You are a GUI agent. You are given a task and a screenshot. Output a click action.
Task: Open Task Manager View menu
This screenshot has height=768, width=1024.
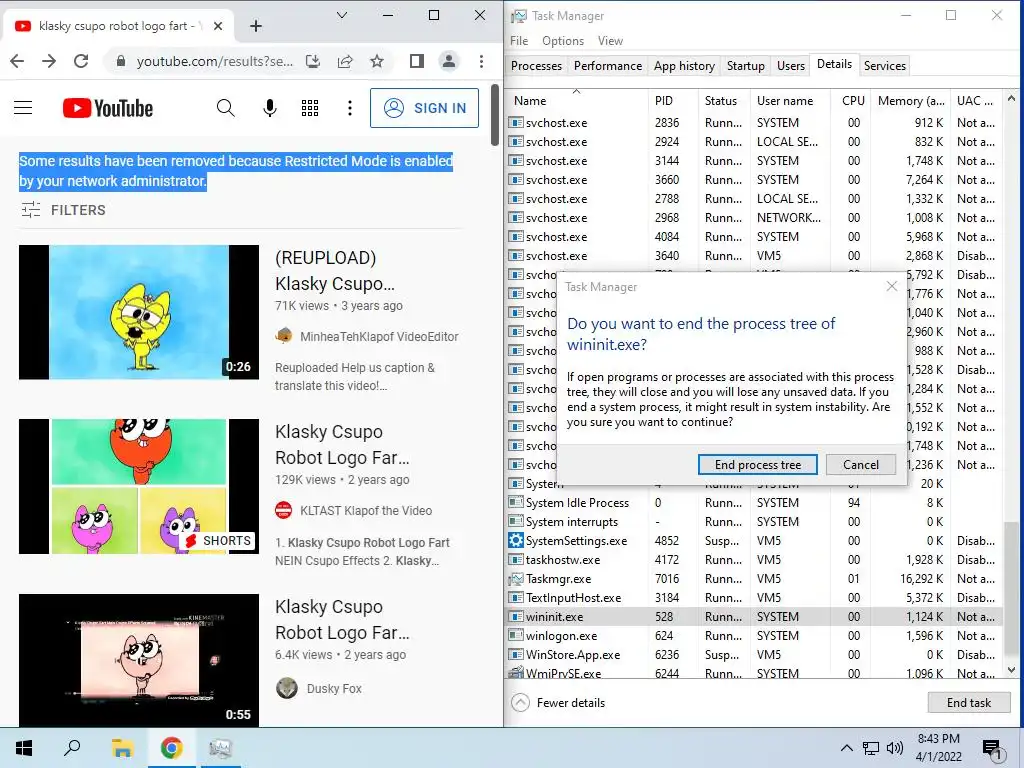click(x=610, y=40)
